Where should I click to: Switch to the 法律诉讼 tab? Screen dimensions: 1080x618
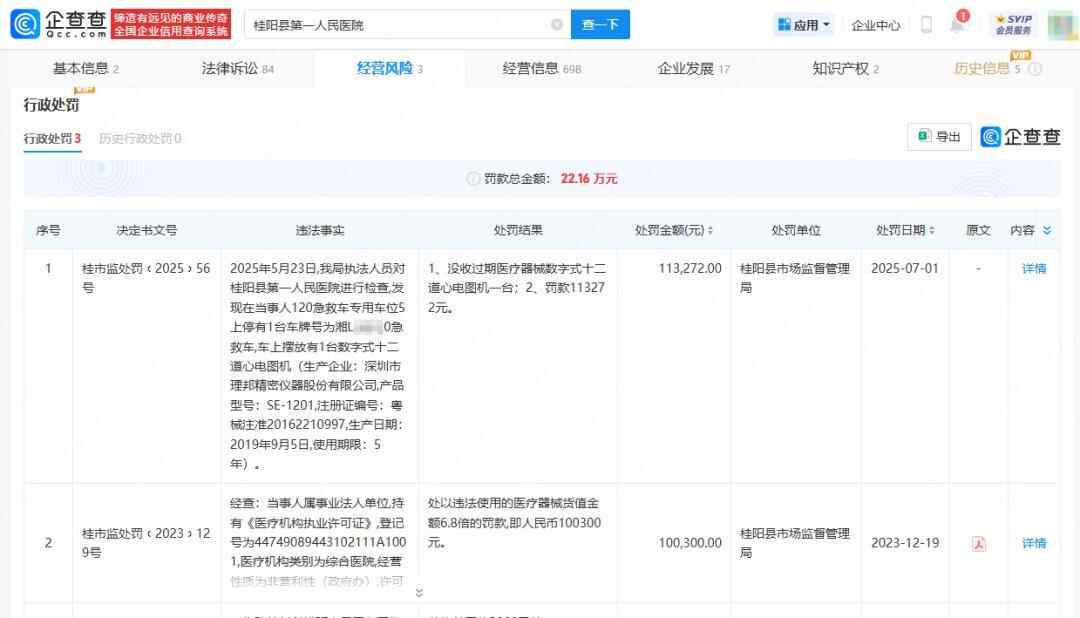[x=237, y=69]
